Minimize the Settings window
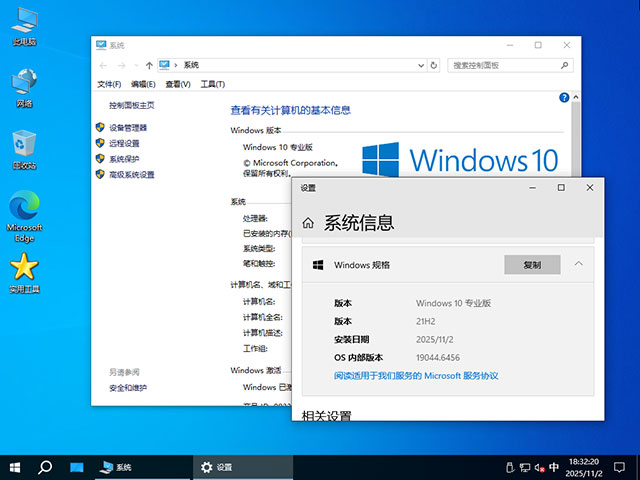The height and width of the screenshot is (480, 640). coord(533,188)
